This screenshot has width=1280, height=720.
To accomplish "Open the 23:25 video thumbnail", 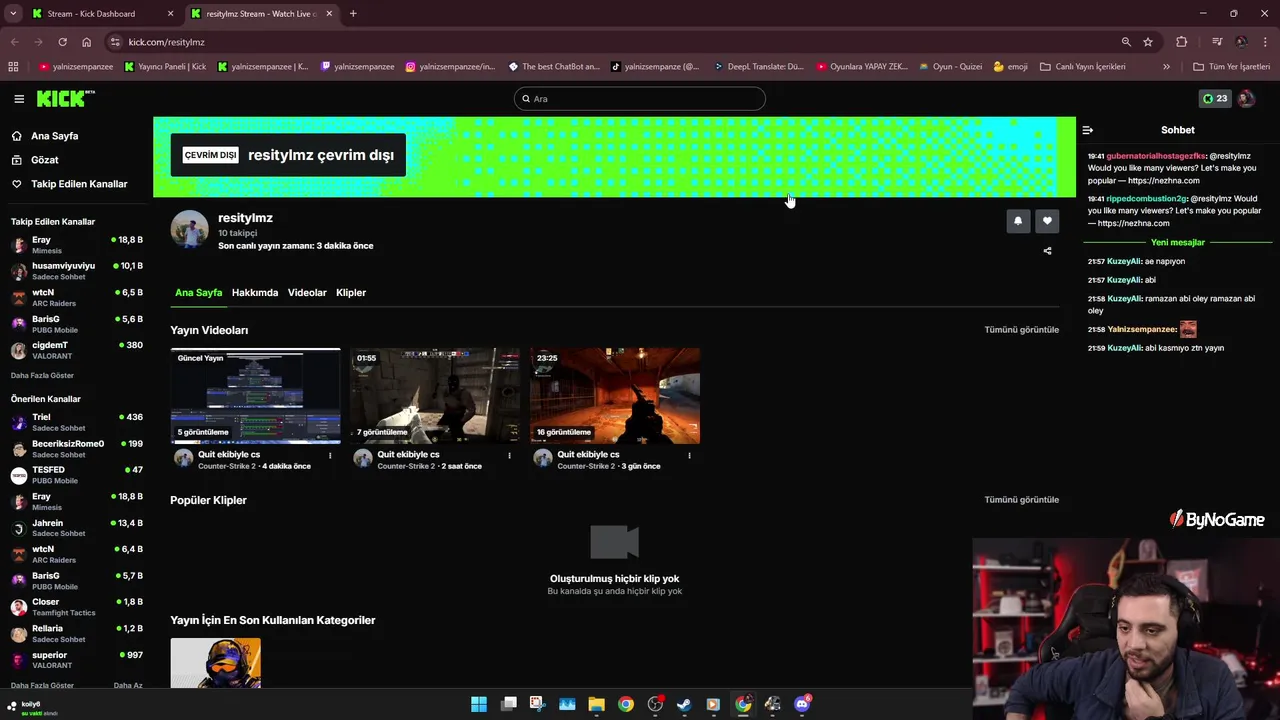I will (615, 396).
